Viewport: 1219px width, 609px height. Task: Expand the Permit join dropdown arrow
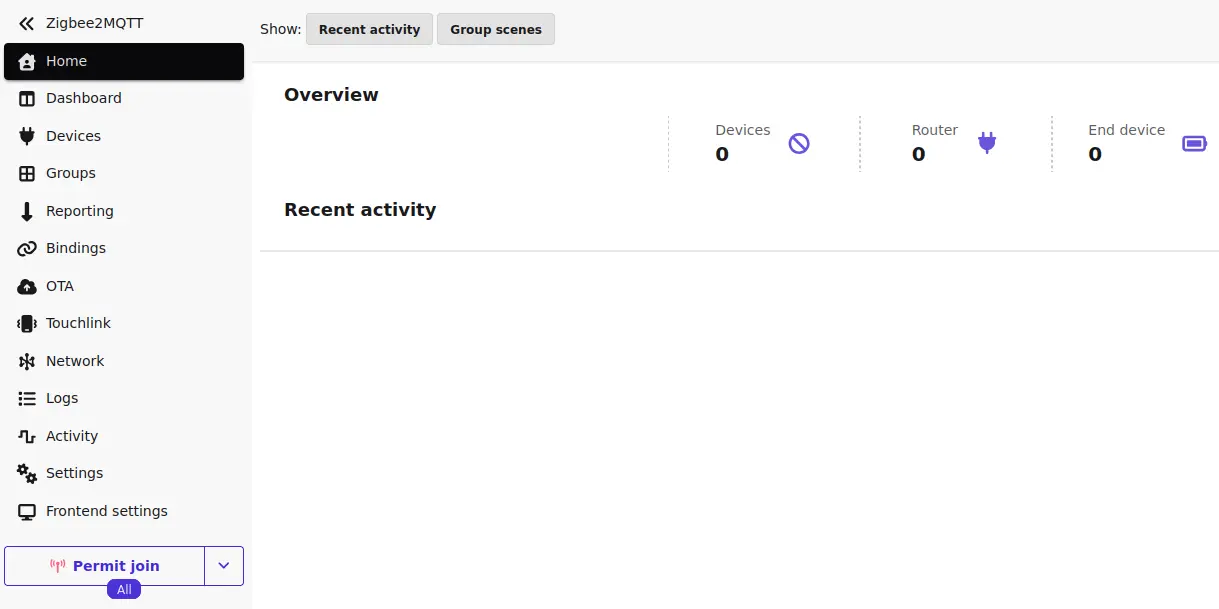point(224,566)
